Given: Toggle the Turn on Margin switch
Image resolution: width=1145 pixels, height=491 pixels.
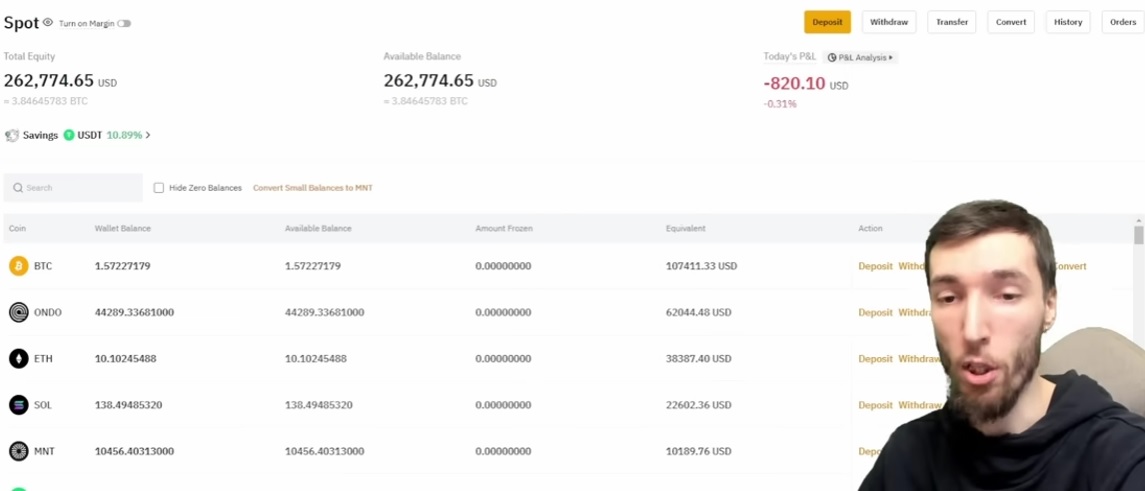Looking at the screenshot, I should tap(124, 23).
